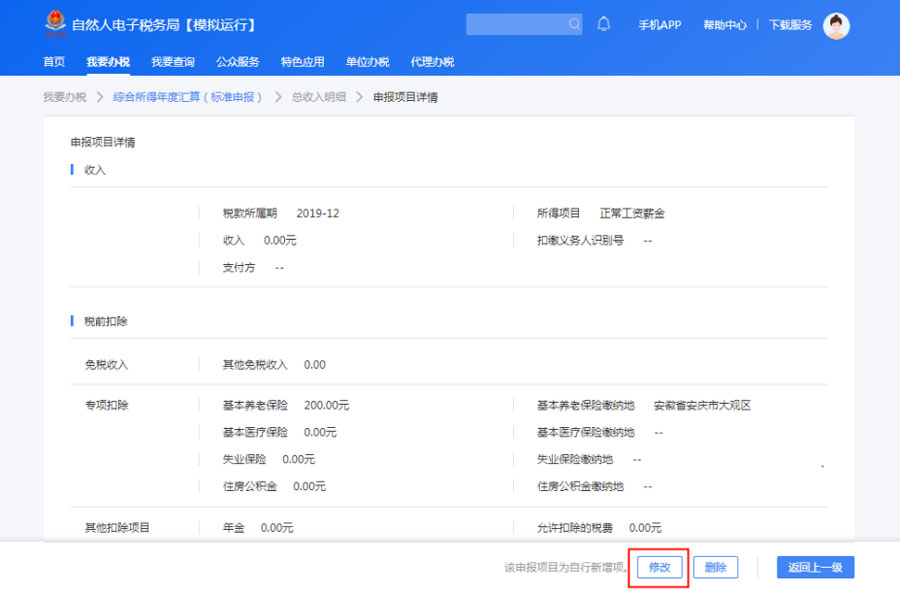Image resolution: width=900 pixels, height=592 pixels.
Task: Open notifications bell icon
Action: pyautogui.click(x=604, y=24)
